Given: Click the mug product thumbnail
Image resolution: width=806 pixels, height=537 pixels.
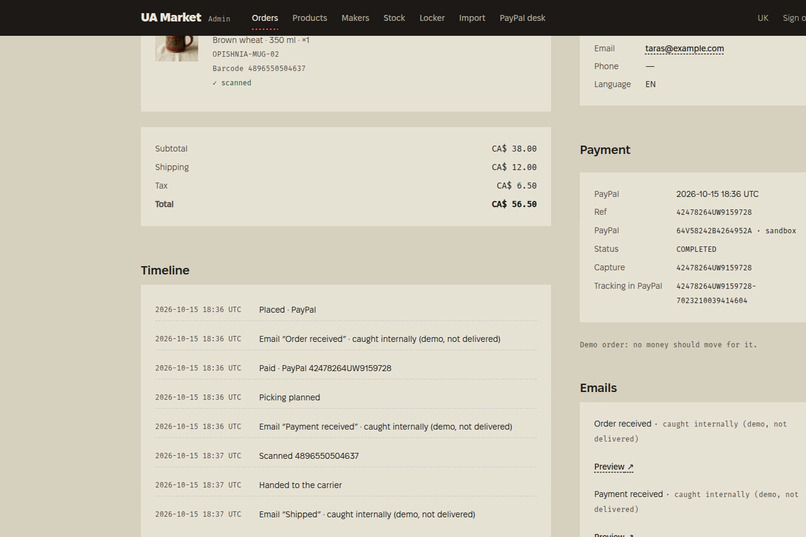Looking at the screenshot, I should click(176, 48).
